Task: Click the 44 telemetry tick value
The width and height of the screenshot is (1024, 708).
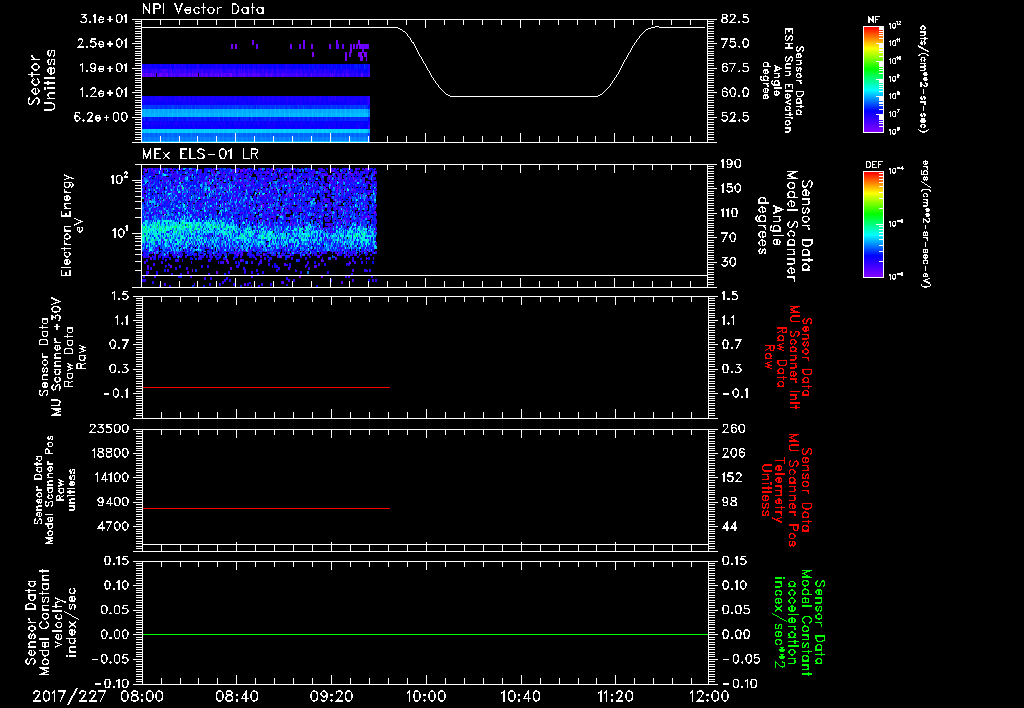Action: click(729, 526)
